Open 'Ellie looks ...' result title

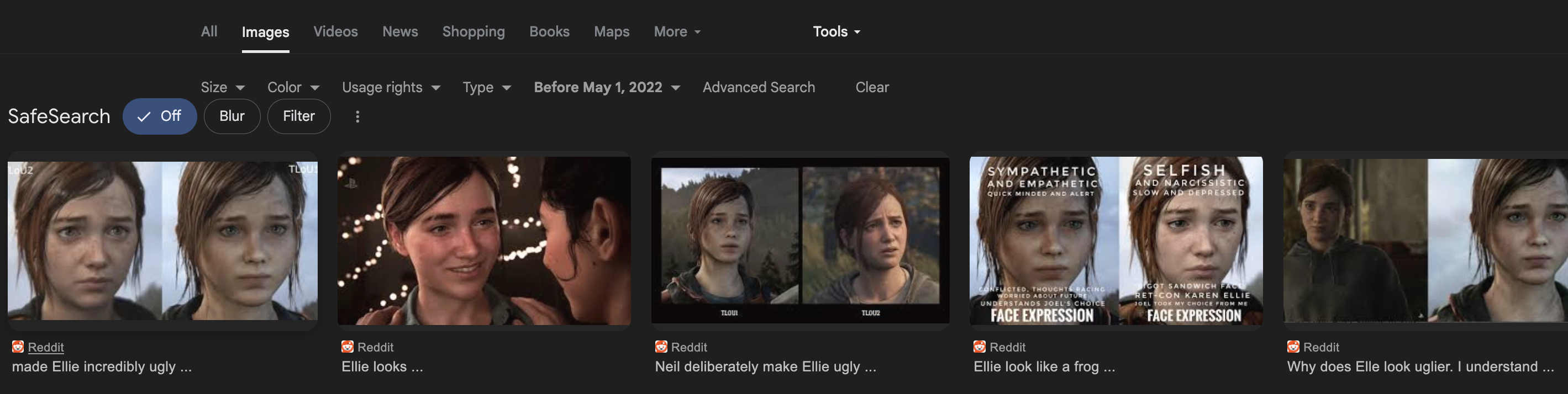[382, 366]
